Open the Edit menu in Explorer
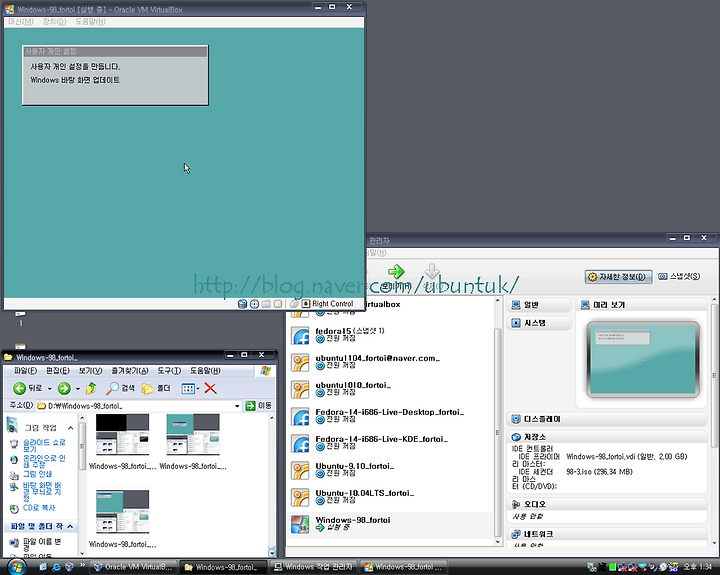 (58, 371)
